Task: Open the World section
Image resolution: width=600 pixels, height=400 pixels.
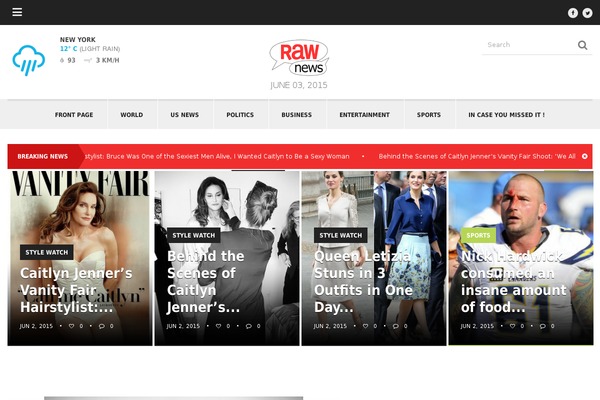Action: coord(132,115)
